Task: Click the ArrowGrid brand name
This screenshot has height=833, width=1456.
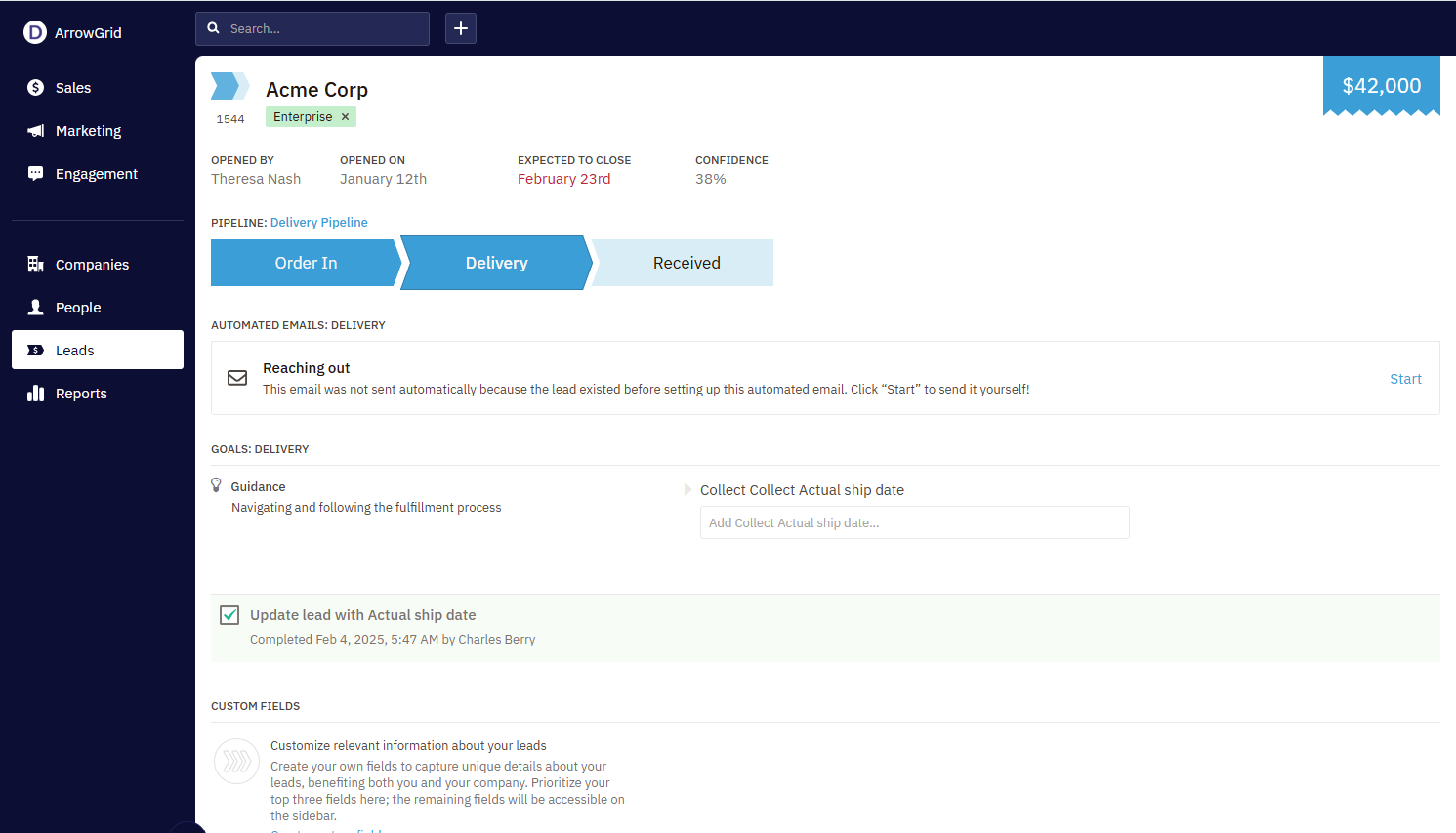Action: click(88, 32)
